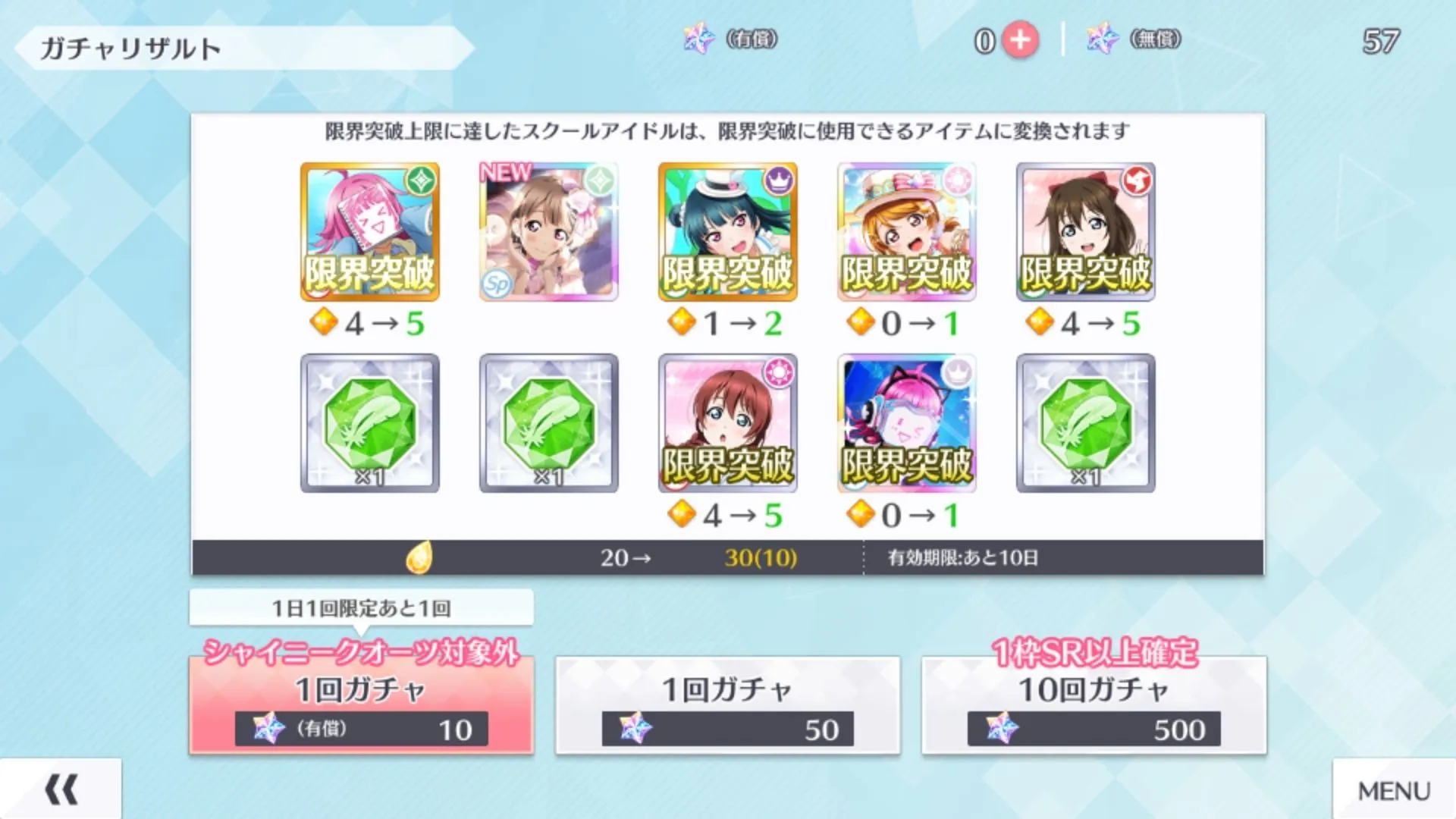Click the yellow drop icon in points bar

tap(419, 557)
